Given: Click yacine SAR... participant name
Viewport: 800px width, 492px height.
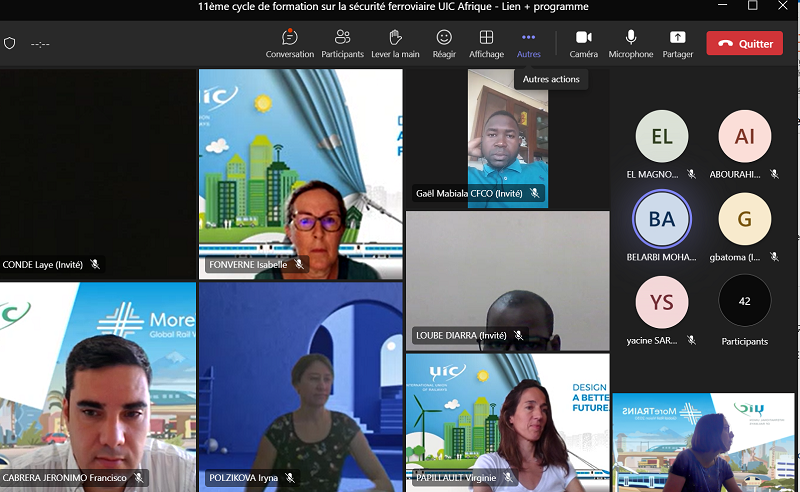Looking at the screenshot, I should pos(652,340).
